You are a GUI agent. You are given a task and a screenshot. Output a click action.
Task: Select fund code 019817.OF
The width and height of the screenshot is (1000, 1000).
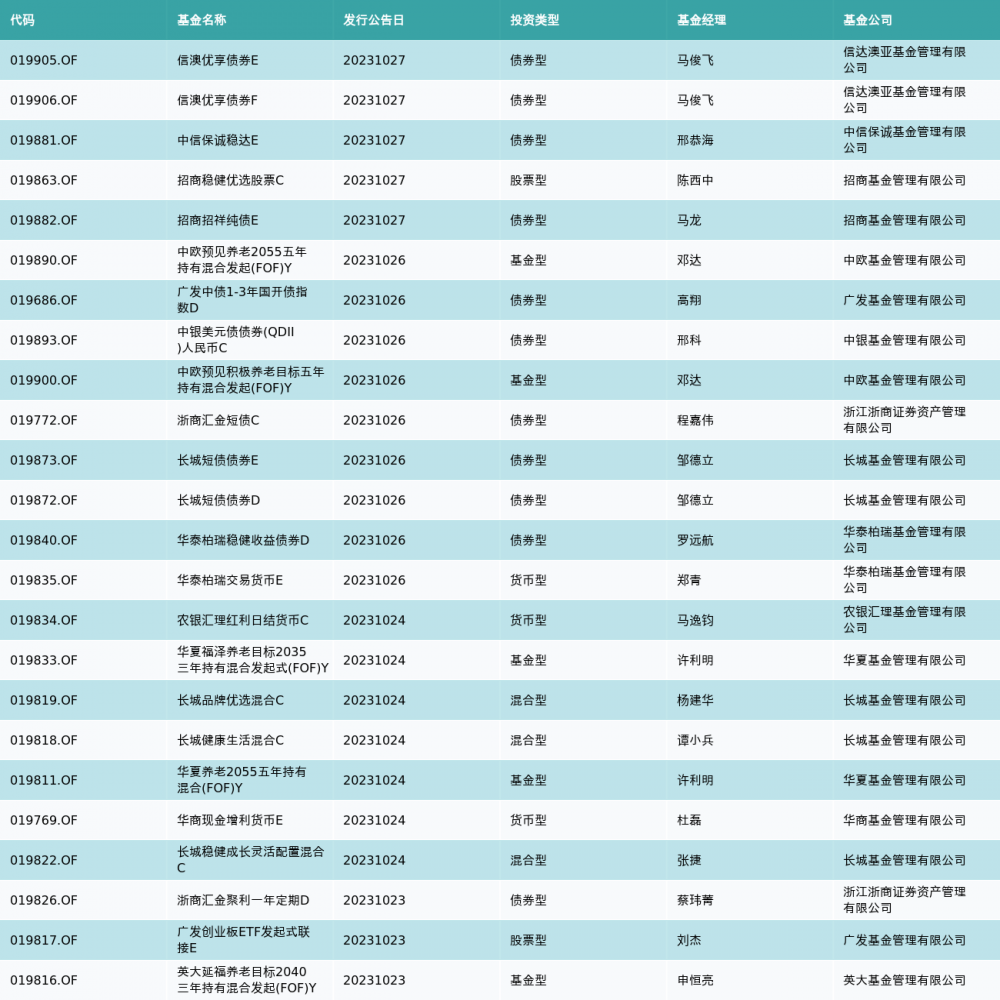coord(43,940)
